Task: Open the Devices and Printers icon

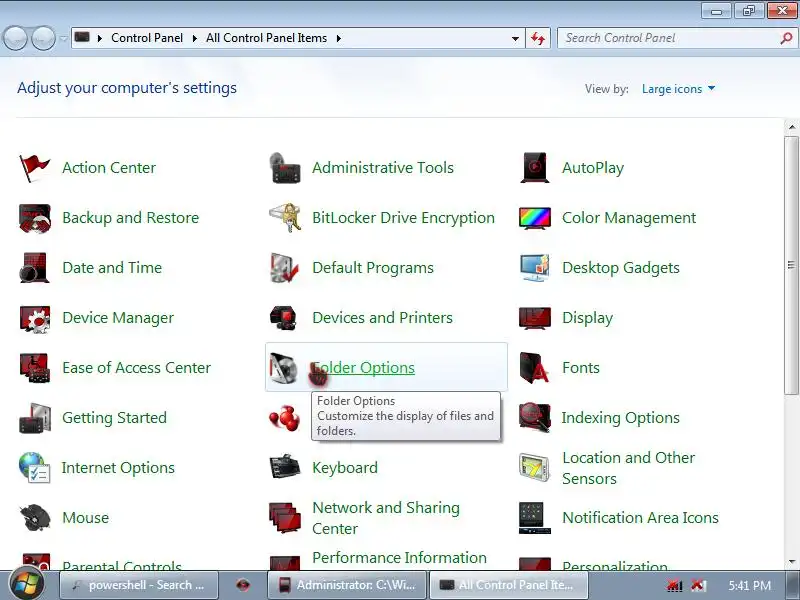Action: [284, 318]
